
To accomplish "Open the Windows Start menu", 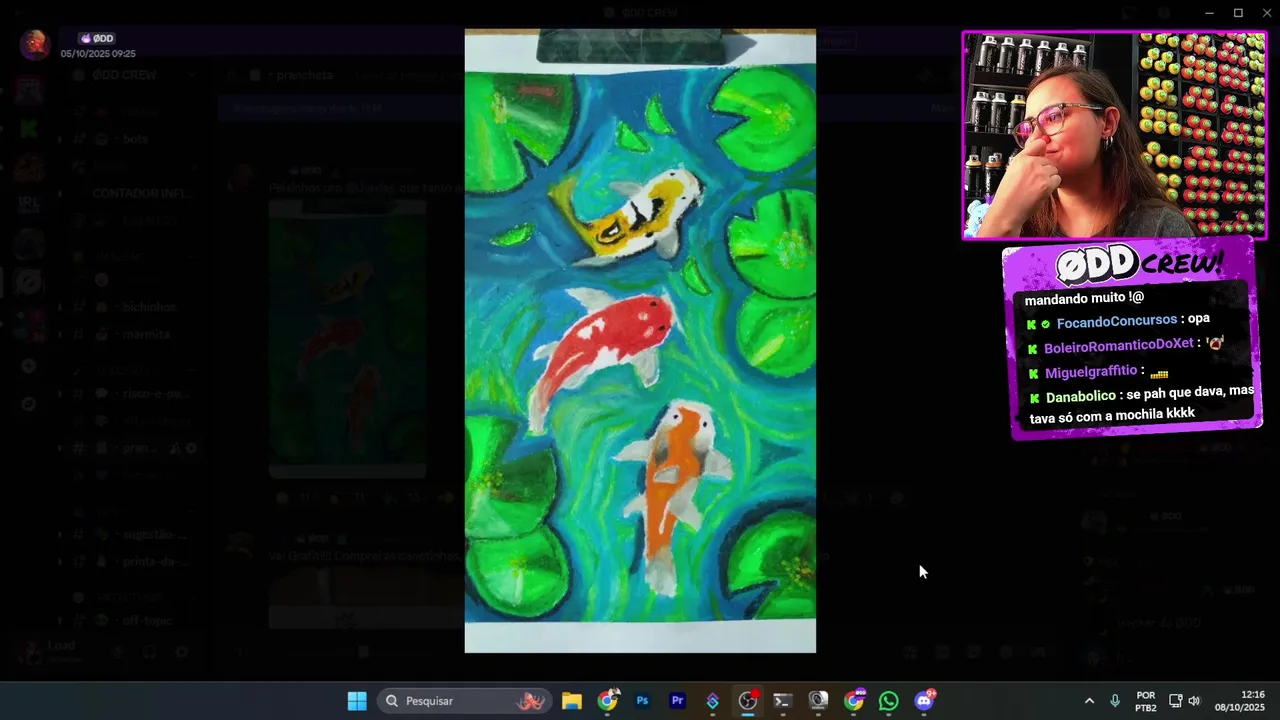I will (x=357, y=701).
